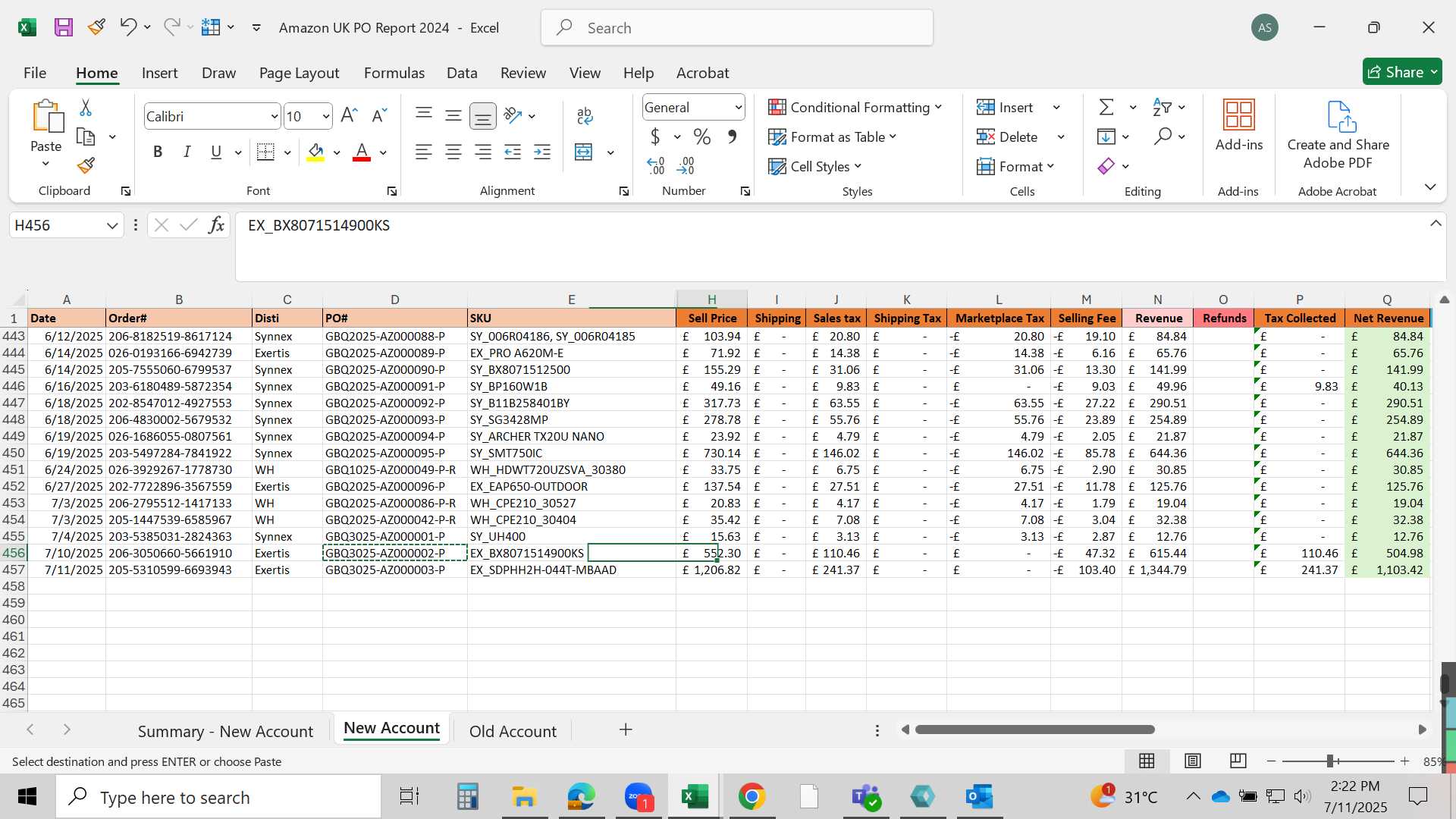Click the Copy icon in Clipboard group
1456x819 pixels.
click(86, 137)
